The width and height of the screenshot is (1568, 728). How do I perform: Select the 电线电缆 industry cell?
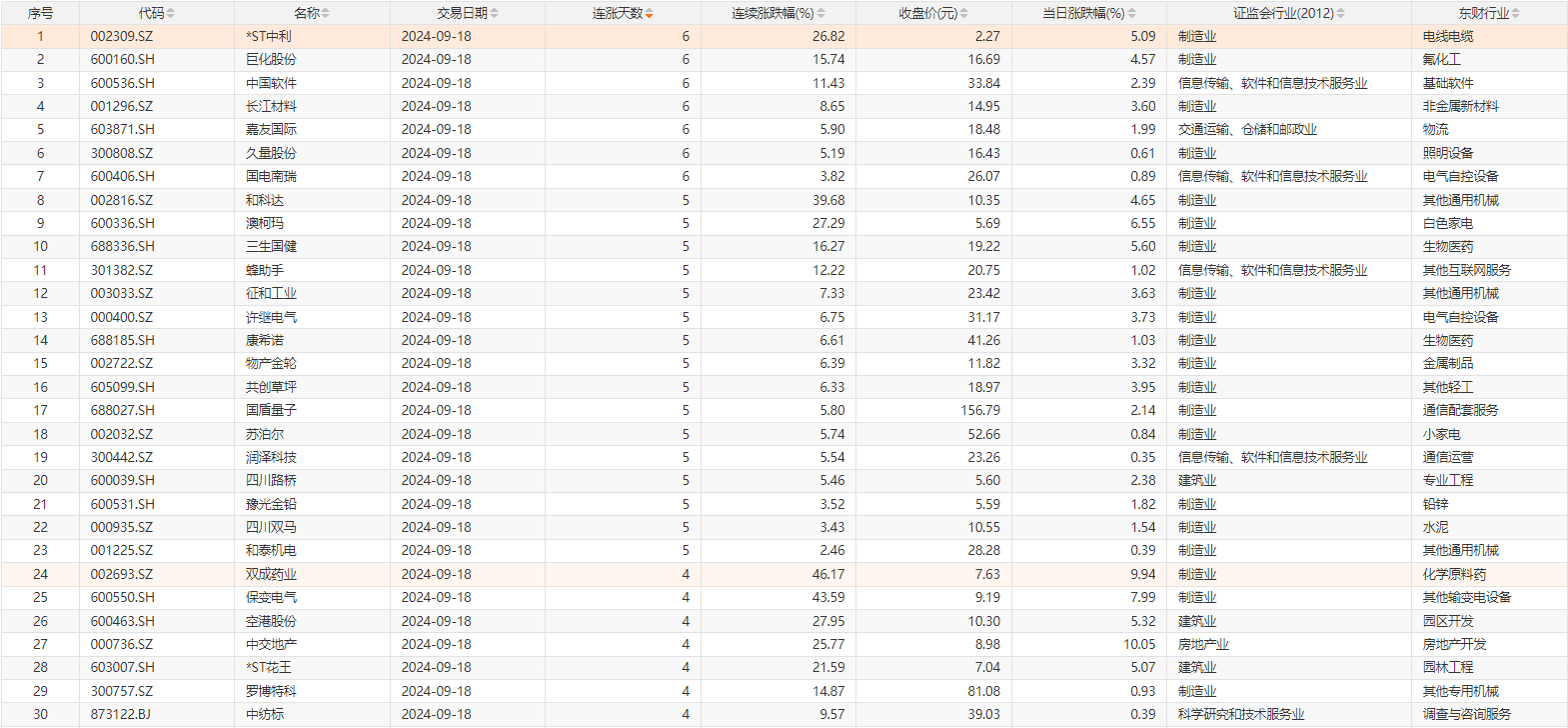[1448, 36]
